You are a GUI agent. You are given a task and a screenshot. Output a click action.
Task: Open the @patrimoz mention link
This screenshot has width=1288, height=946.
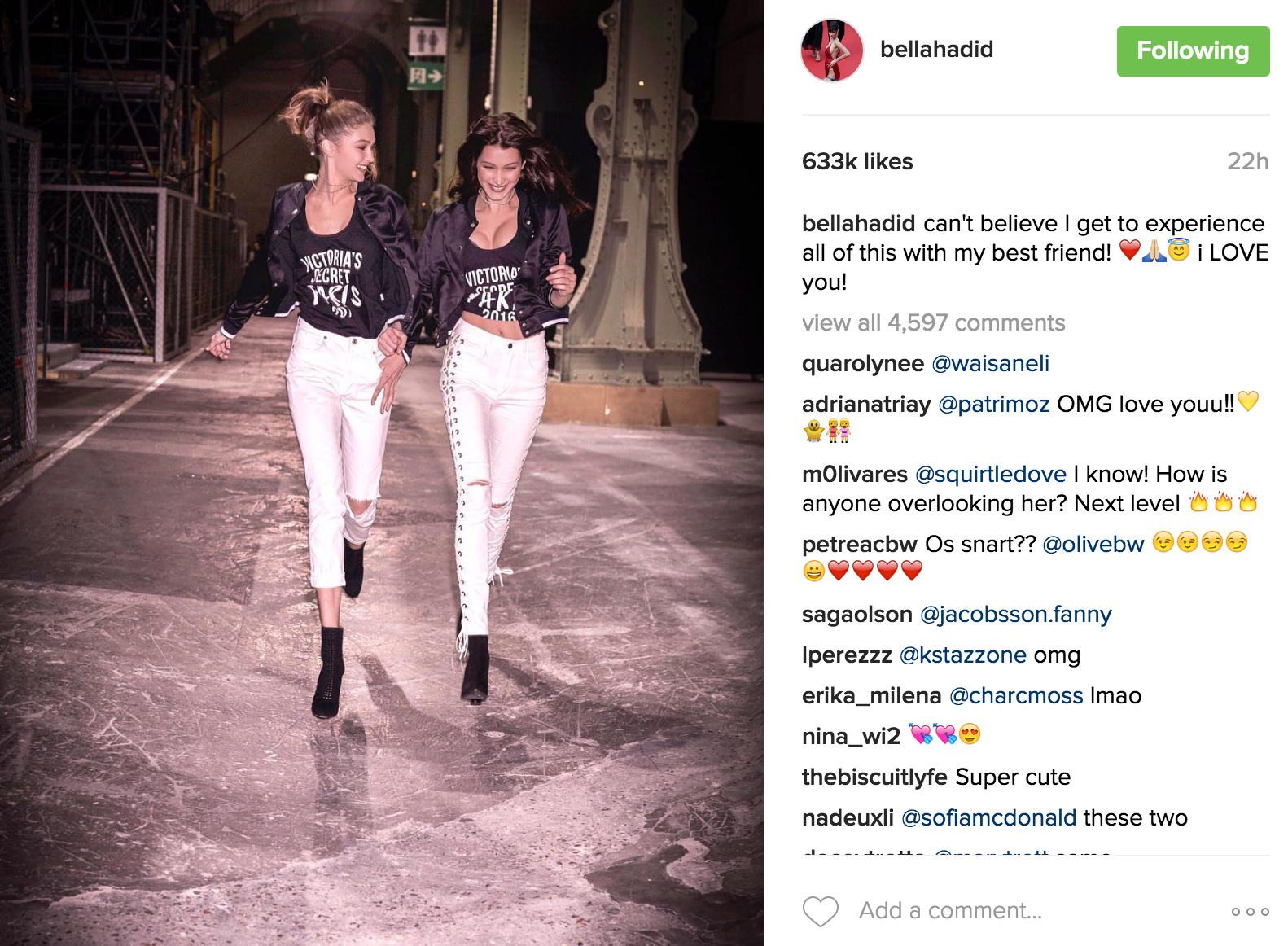click(994, 404)
